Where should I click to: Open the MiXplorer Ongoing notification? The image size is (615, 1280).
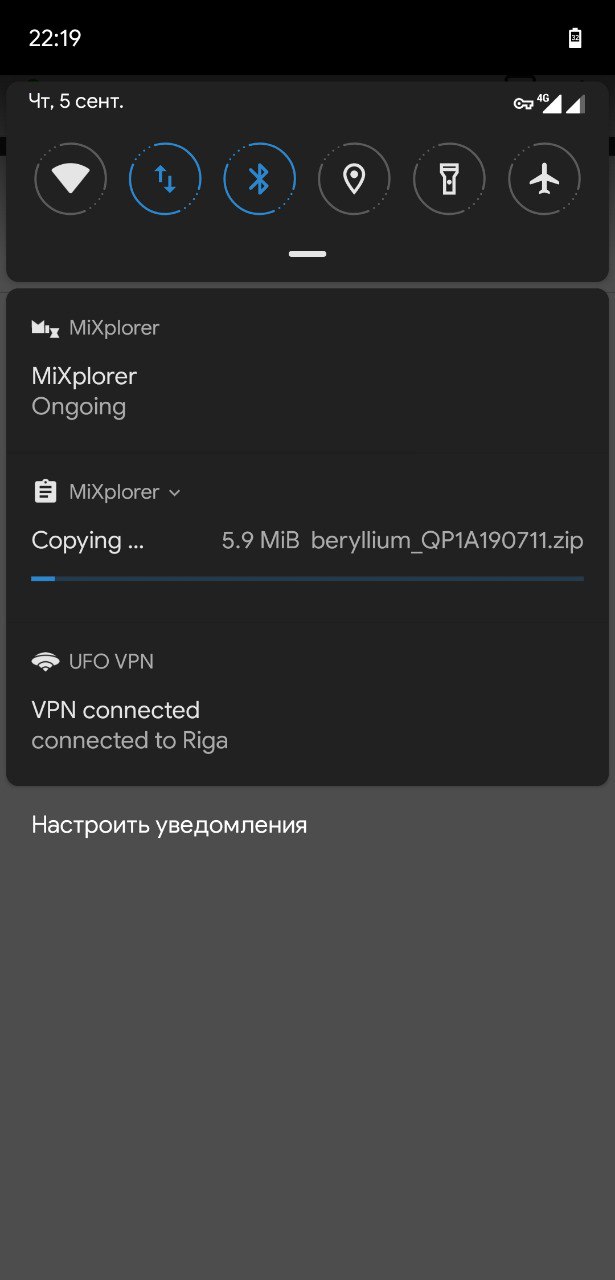(x=307, y=370)
